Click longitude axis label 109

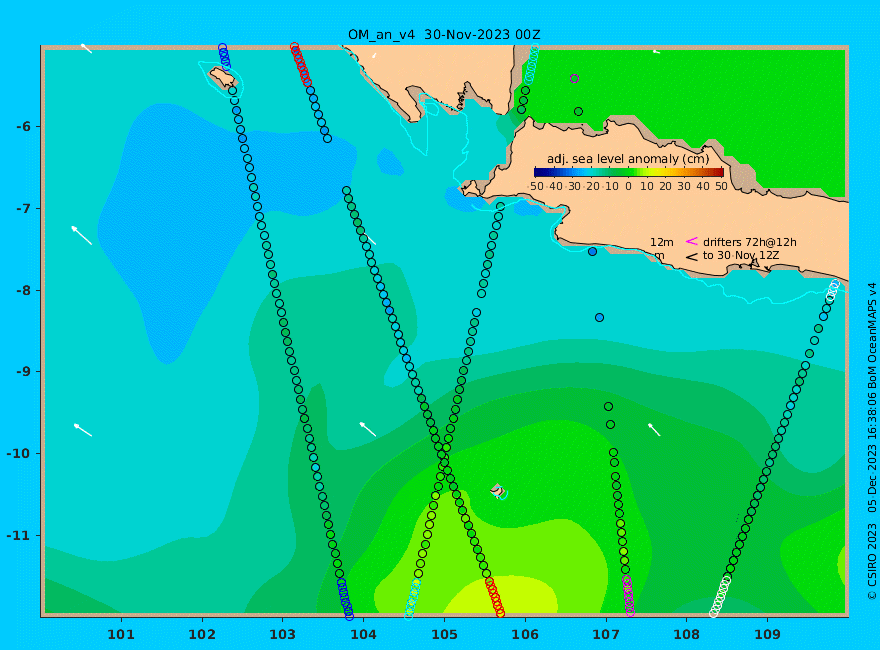click(x=767, y=635)
